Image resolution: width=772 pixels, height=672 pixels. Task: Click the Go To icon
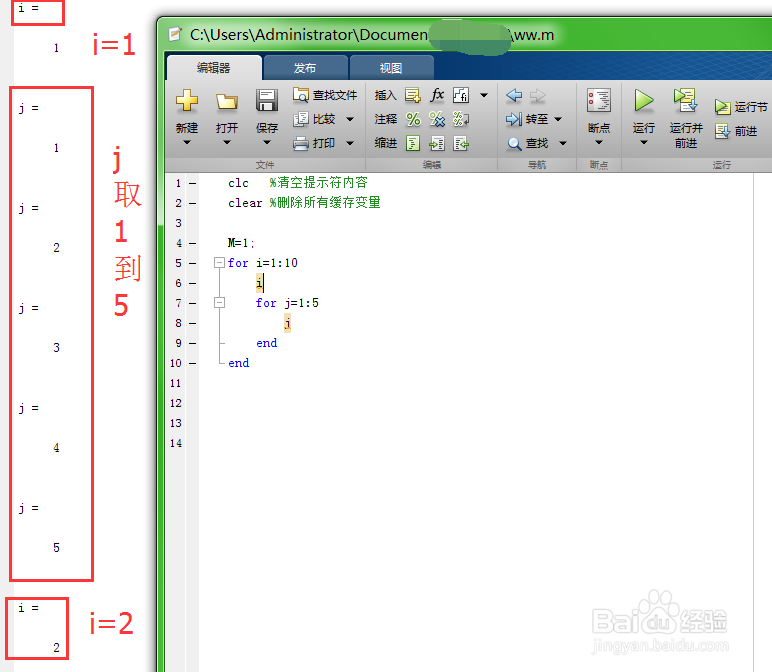(514, 119)
